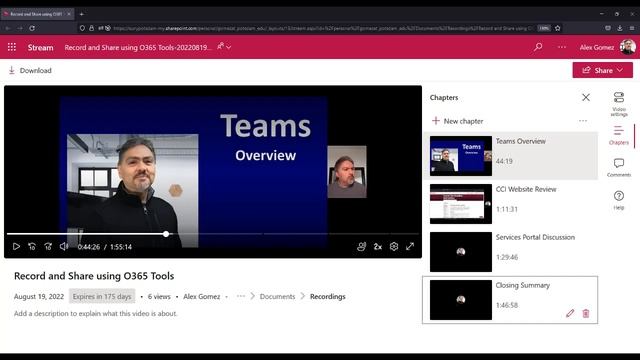The image size is (640, 360).
Task: Open sharing status dropdown beside video title
Action: pos(224,47)
